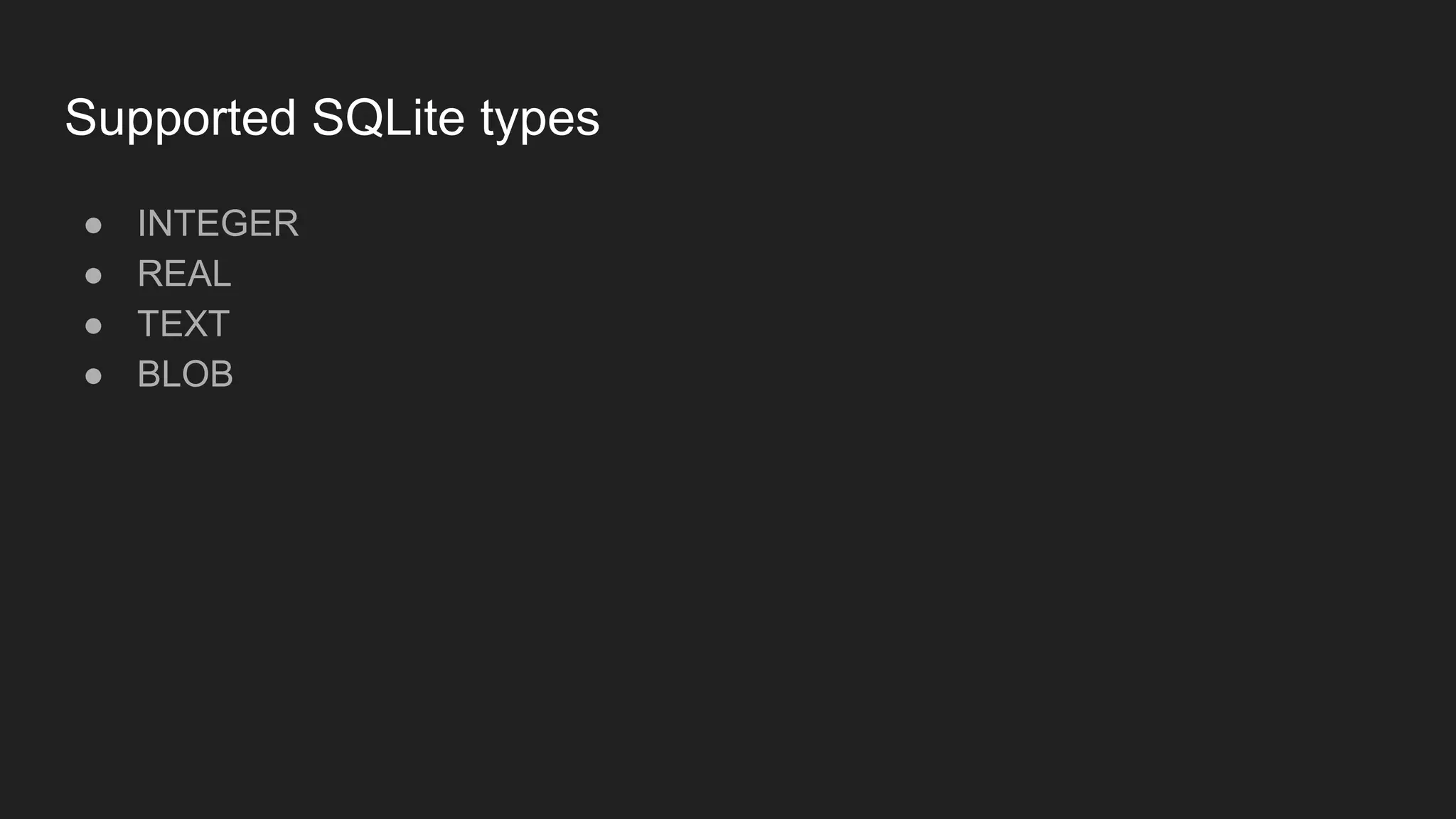Select the REAL bullet text

point(184,274)
